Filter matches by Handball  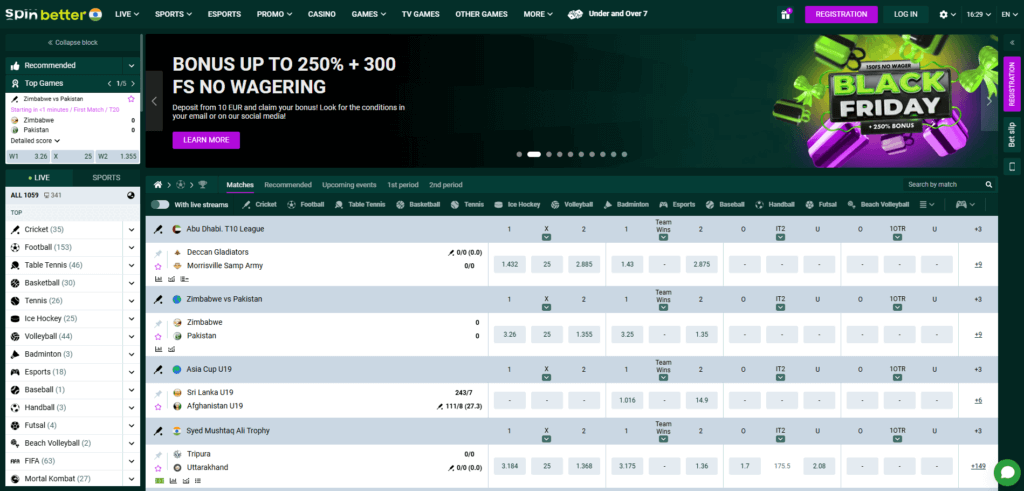(x=775, y=204)
